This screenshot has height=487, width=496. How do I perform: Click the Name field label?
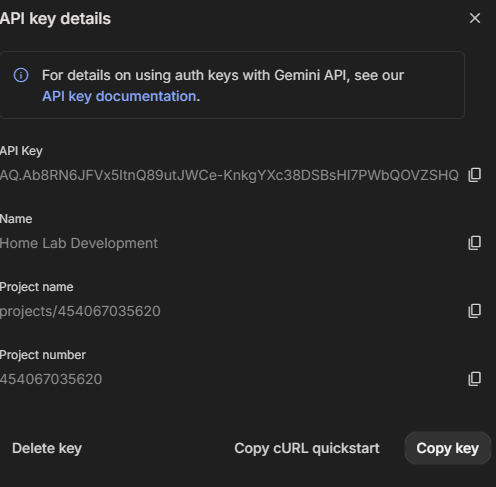tap(16, 219)
